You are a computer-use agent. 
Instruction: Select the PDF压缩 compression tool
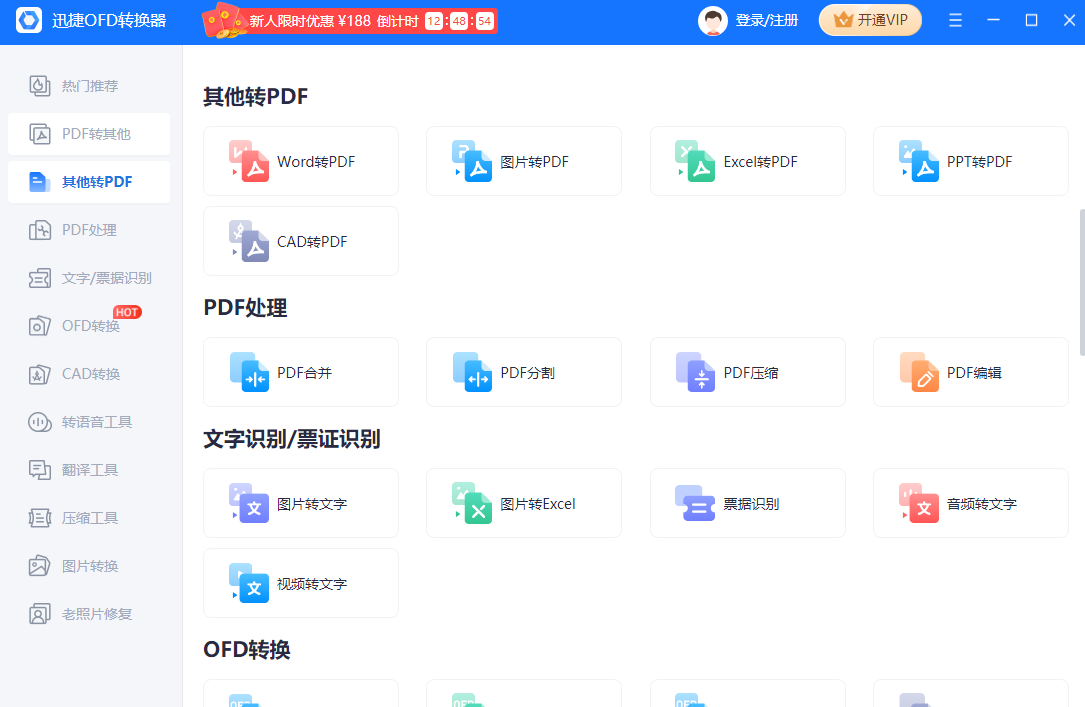[747, 372]
